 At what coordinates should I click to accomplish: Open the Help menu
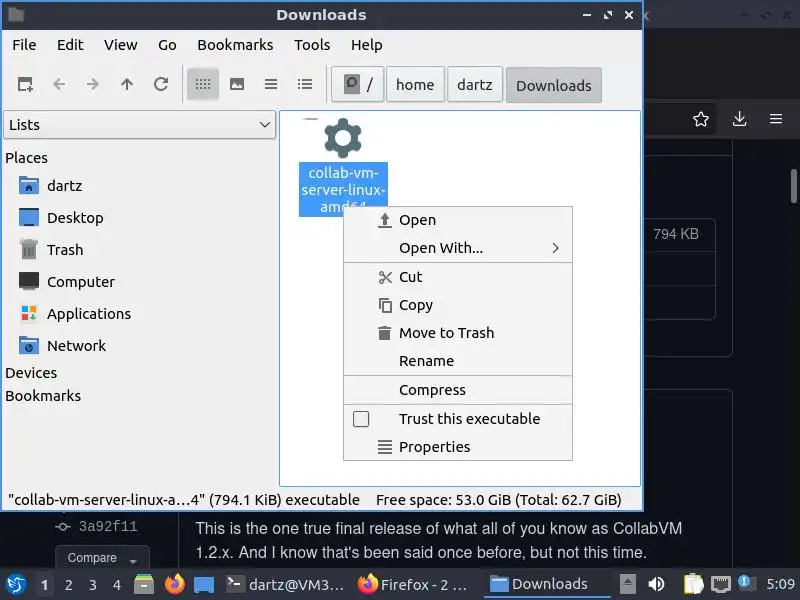tap(366, 45)
